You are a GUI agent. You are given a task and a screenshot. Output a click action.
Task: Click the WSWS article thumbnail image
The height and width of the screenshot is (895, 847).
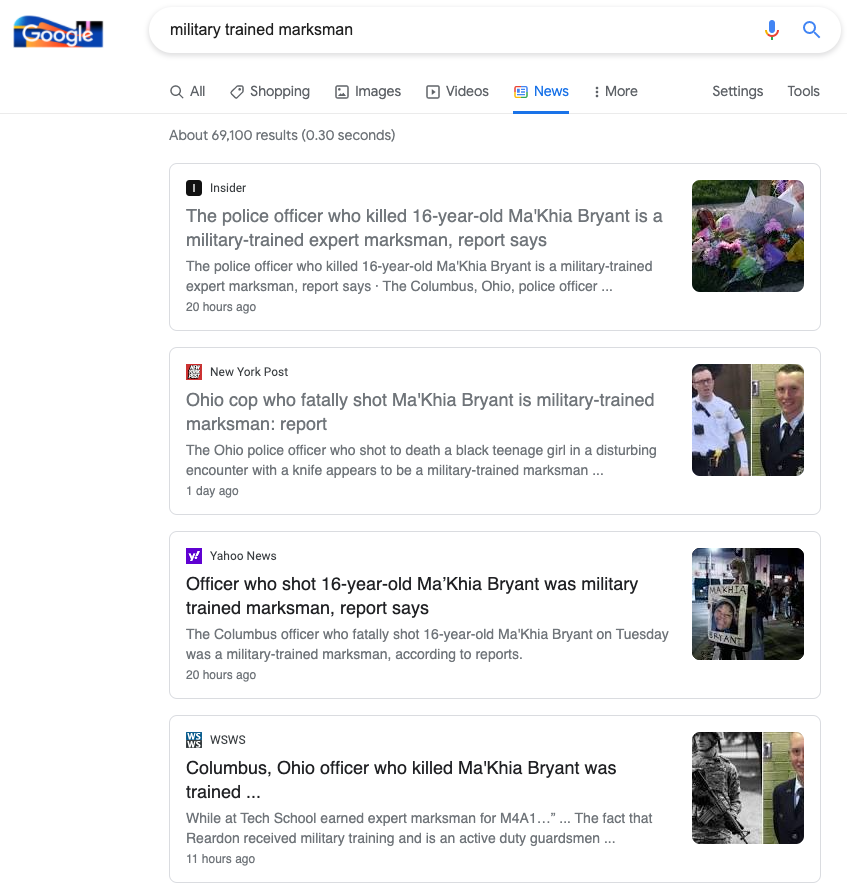(x=748, y=788)
